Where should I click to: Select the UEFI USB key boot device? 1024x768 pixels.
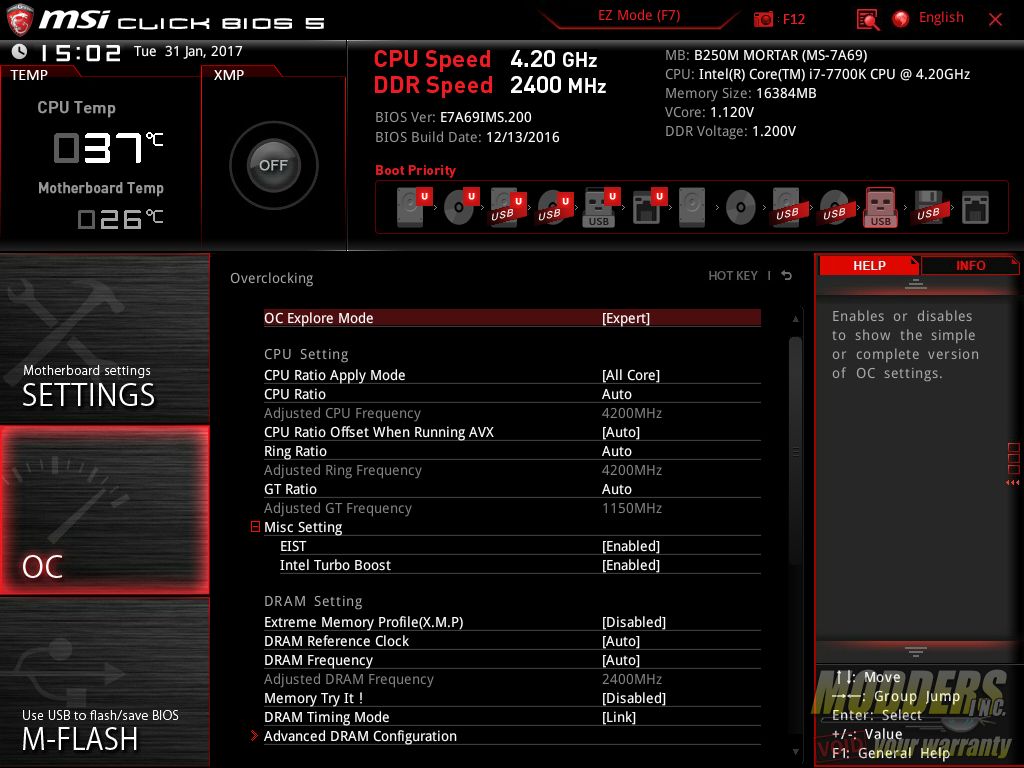601,208
